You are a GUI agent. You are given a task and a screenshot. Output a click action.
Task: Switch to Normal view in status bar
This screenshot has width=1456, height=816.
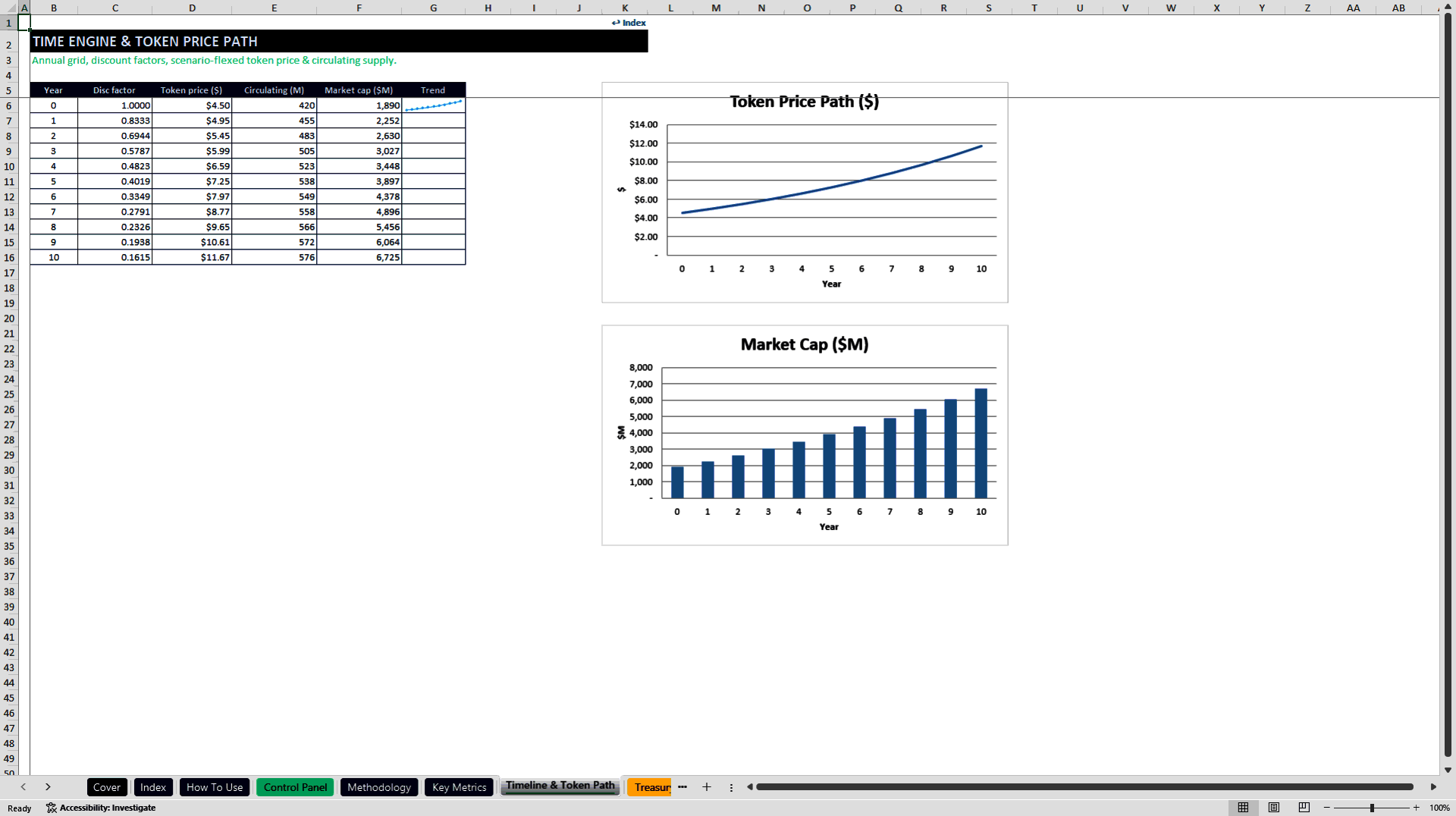point(1243,808)
